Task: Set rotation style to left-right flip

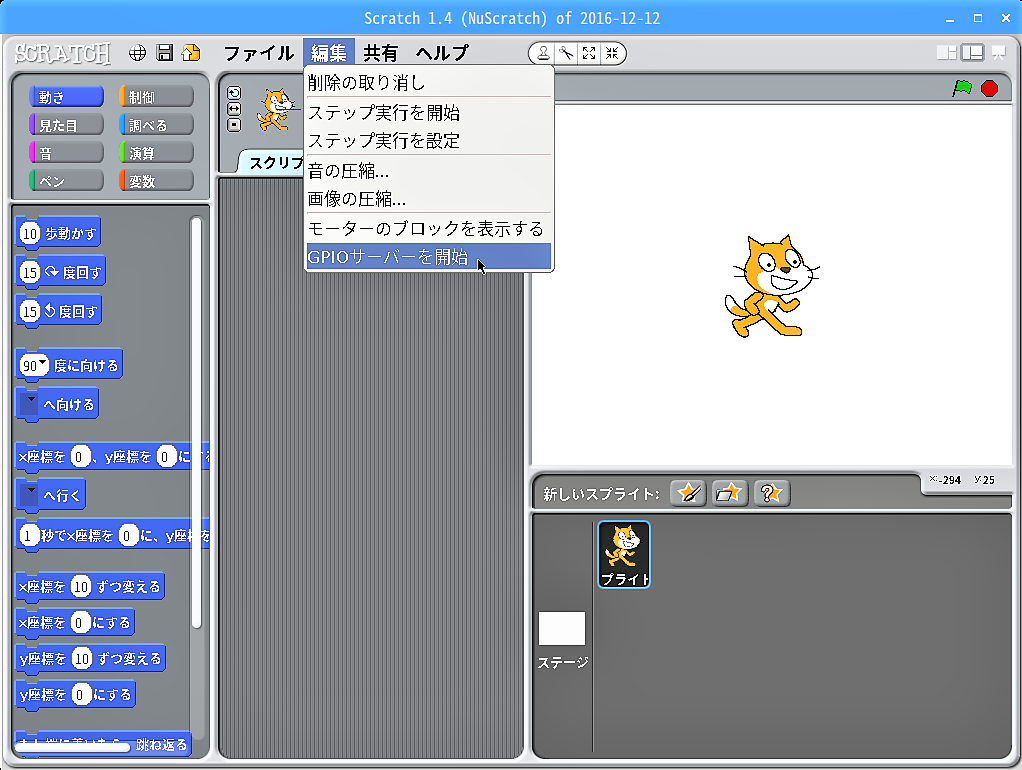Action: (234, 108)
